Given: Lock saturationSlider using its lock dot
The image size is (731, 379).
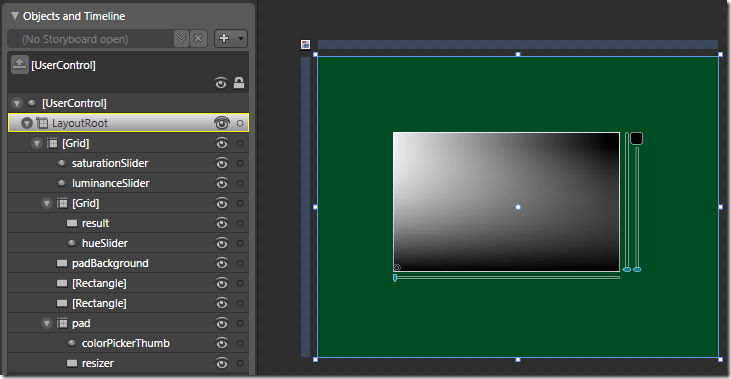Looking at the screenshot, I should click(x=240, y=163).
